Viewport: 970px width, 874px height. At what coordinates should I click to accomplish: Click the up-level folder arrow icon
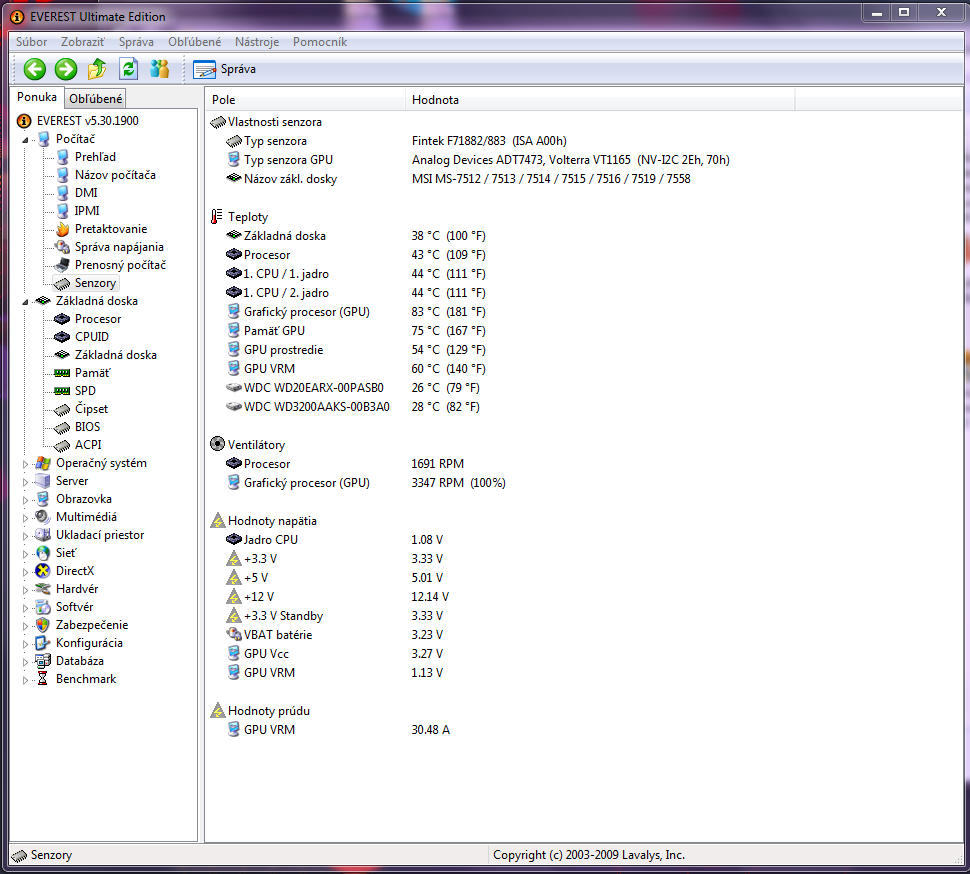[97, 69]
